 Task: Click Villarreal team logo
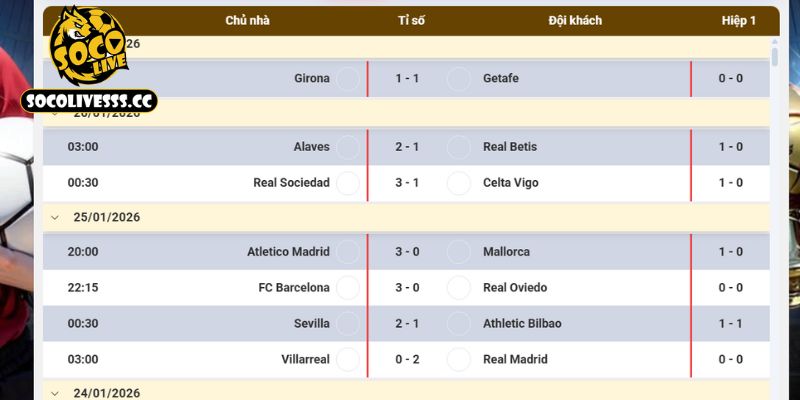coord(348,360)
